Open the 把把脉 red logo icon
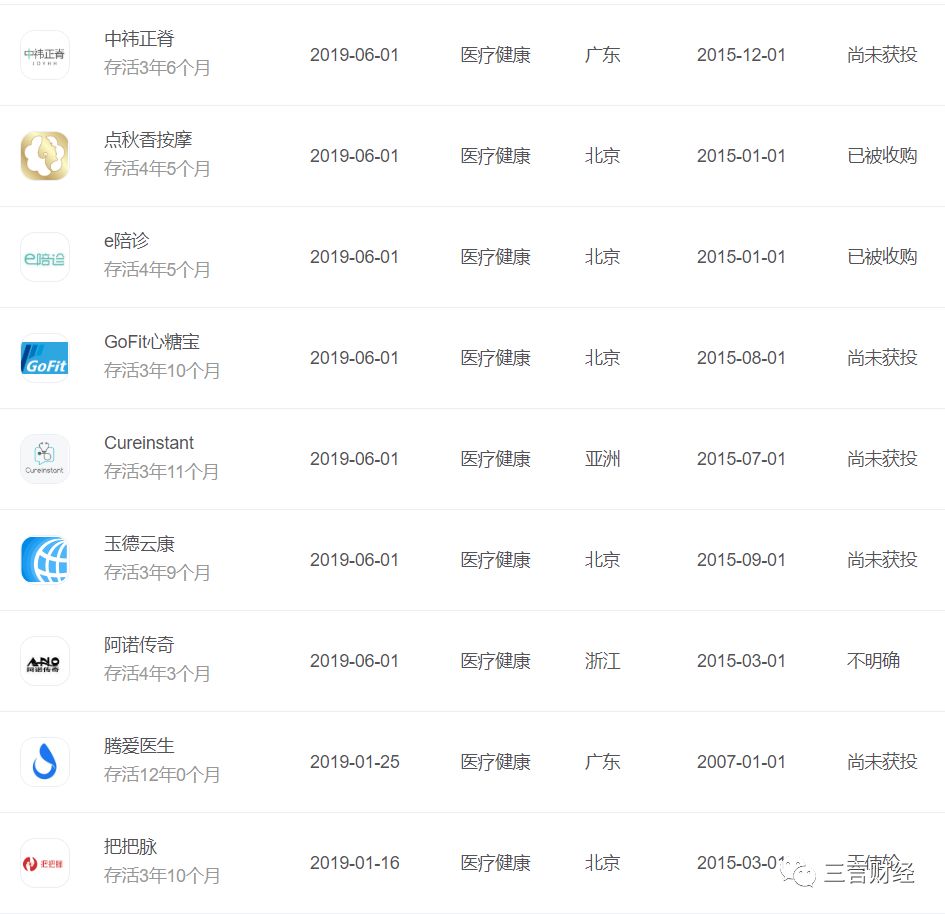 click(45, 863)
